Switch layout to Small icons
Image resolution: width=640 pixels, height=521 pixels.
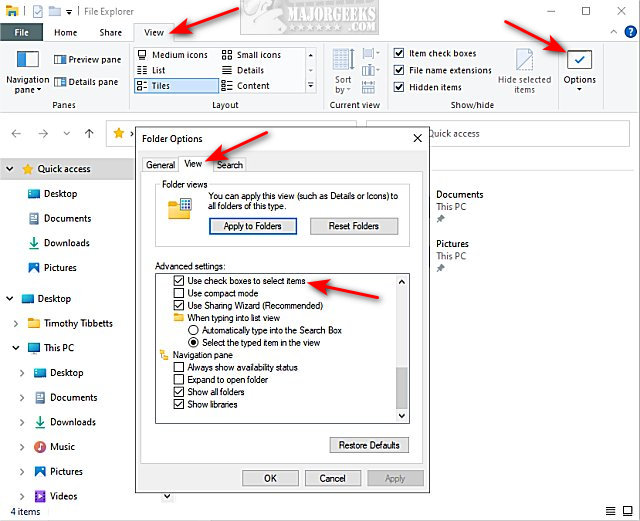251,55
